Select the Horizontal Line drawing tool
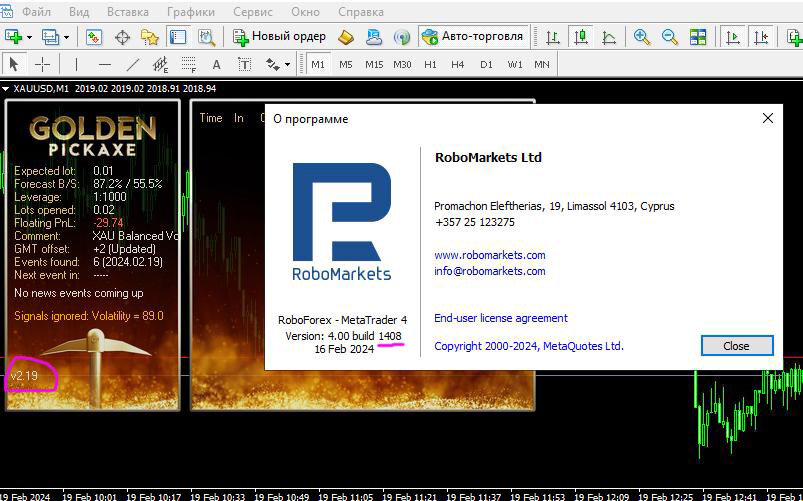Screen dimensions: 803x501 click(104, 65)
